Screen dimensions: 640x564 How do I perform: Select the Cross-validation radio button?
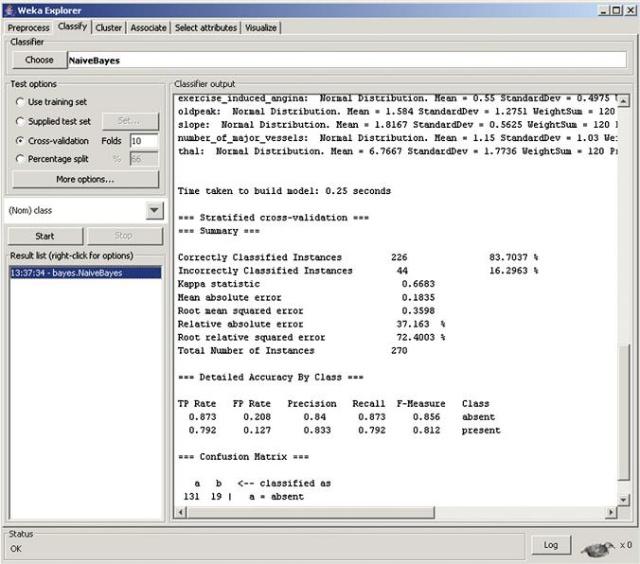click(20, 141)
